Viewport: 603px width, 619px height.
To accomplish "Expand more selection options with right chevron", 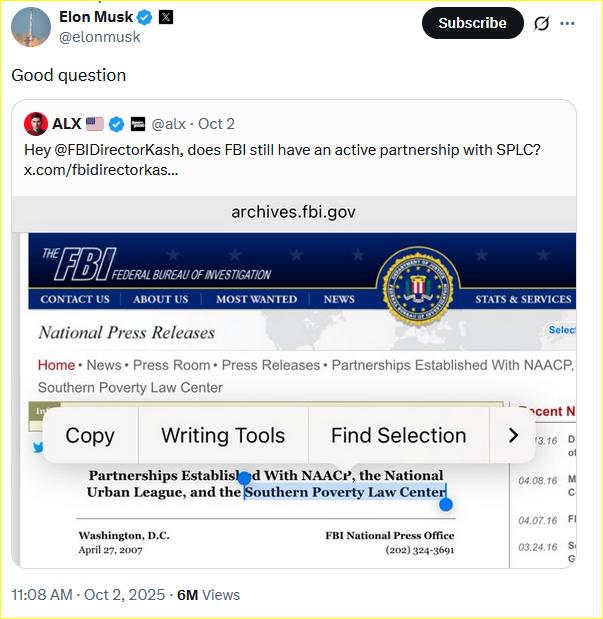I will point(513,435).
